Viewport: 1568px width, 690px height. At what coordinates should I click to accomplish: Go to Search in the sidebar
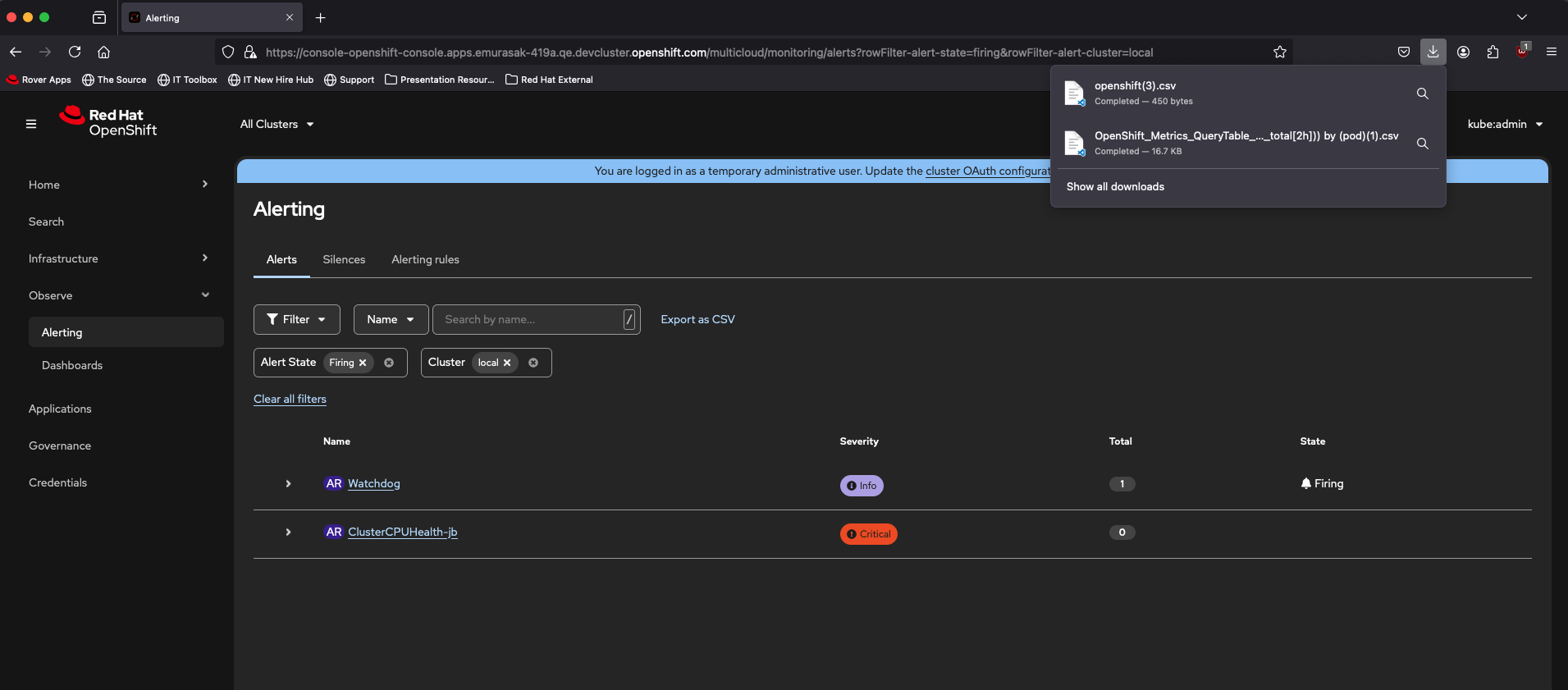(46, 222)
